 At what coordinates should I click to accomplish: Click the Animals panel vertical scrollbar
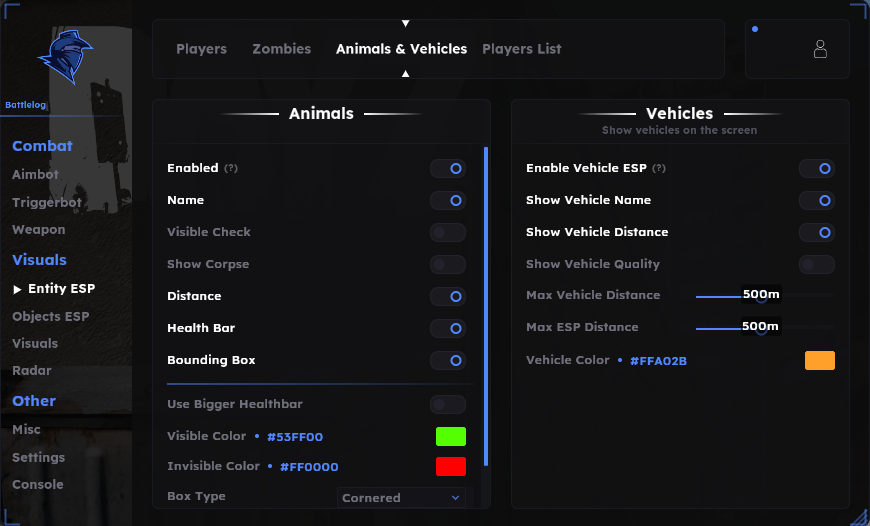tap(486, 306)
